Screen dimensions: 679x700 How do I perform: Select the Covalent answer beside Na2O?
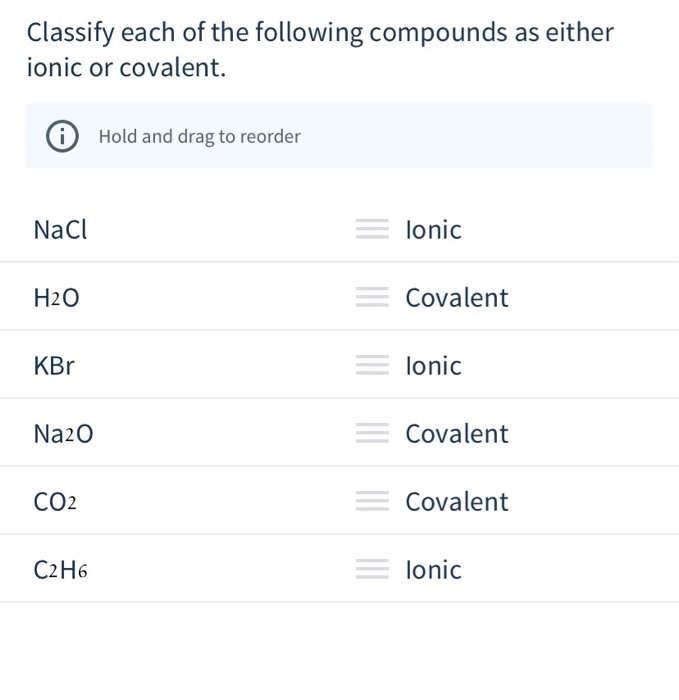point(457,433)
